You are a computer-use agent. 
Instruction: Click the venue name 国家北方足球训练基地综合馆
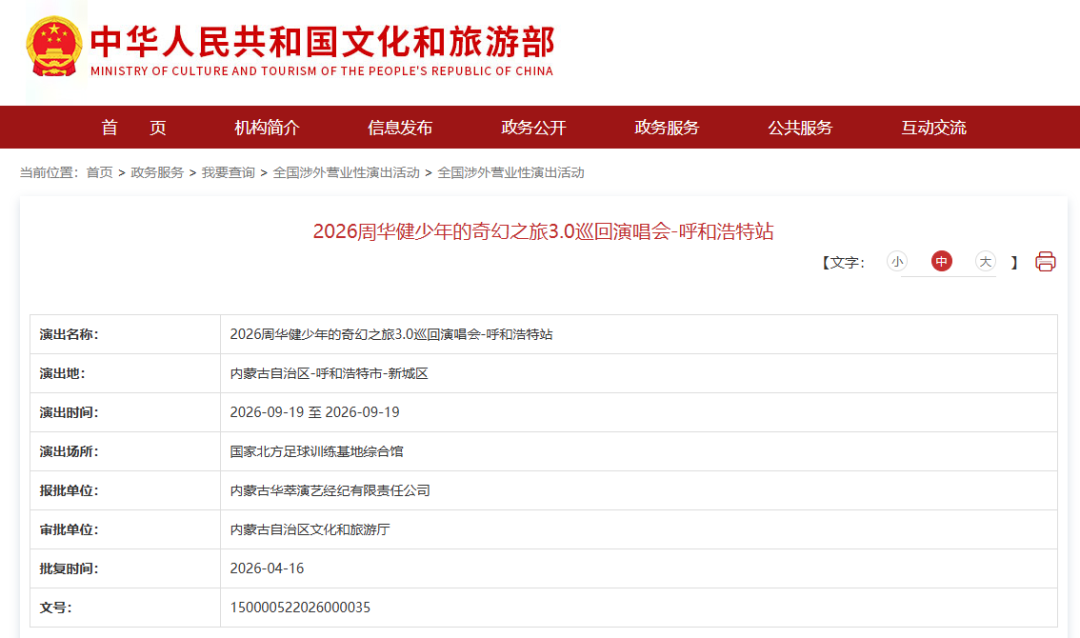tap(317, 451)
